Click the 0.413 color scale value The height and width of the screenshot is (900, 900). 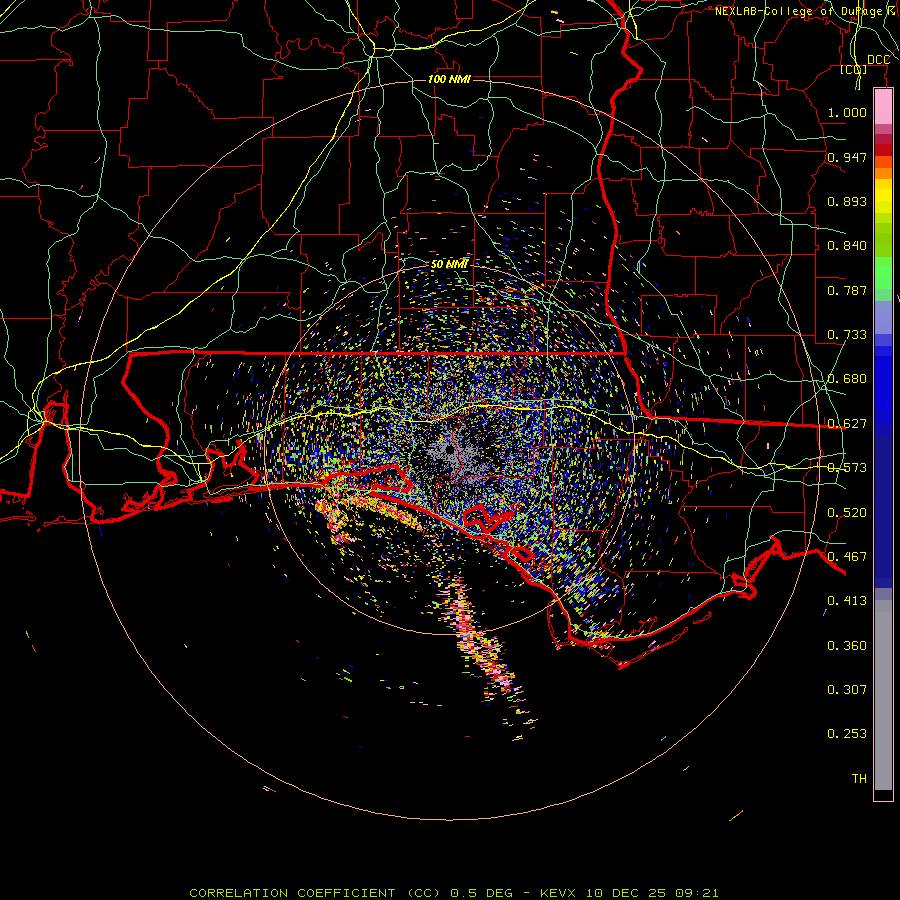point(847,601)
